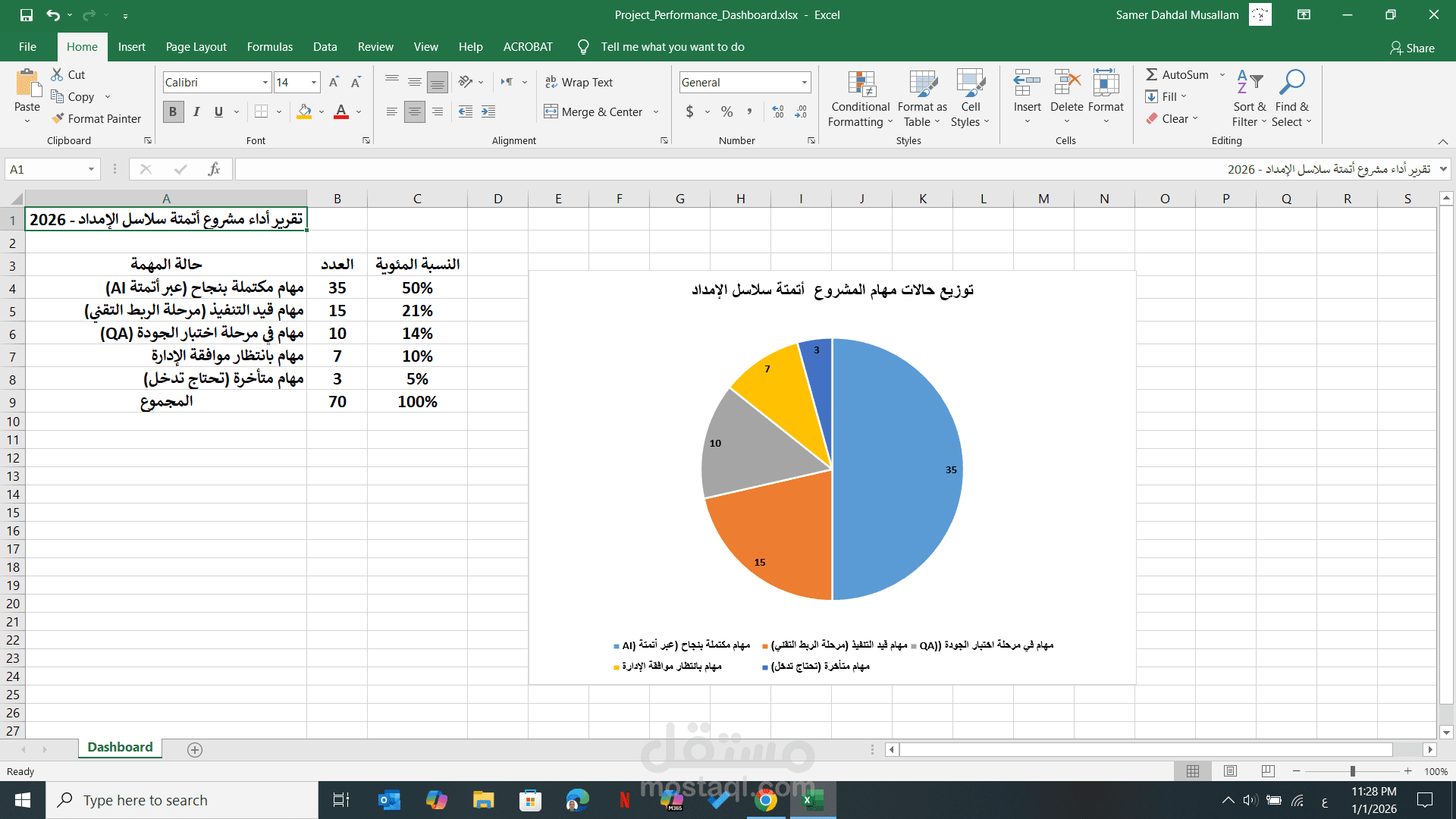The image size is (1456, 819).
Task: Open the Font size dropdown
Action: point(312,82)
